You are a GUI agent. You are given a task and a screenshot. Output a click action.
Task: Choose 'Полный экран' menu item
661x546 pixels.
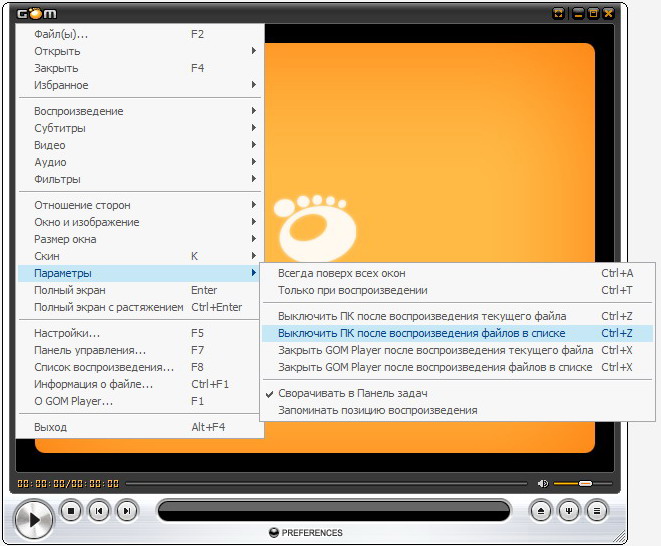tap(139, 290)
